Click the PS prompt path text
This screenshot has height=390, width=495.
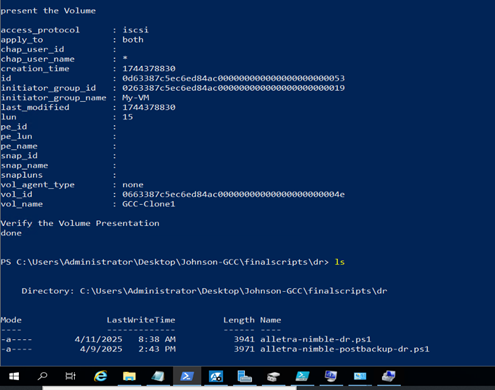point(165,262)
